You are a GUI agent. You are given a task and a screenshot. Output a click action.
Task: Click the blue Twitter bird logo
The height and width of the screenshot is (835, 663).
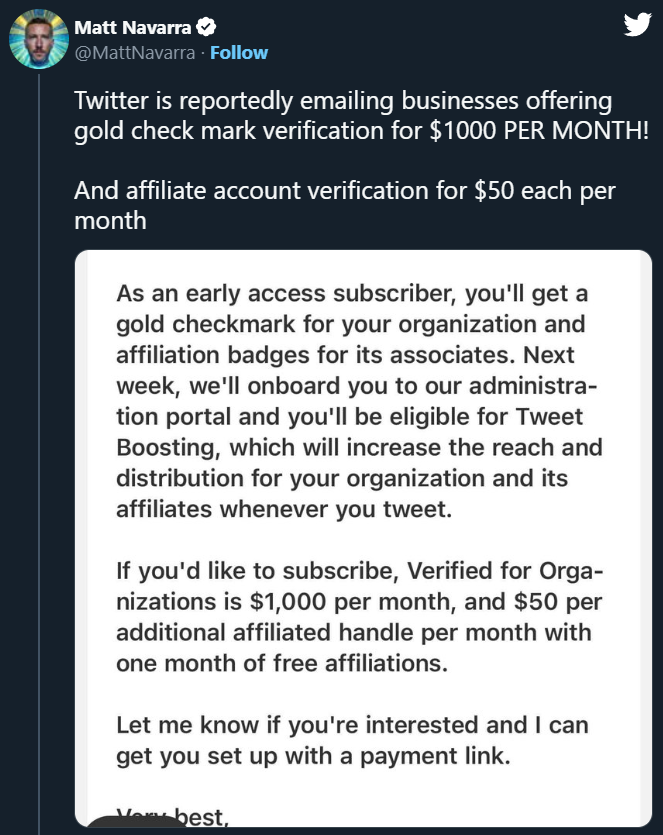pyautogui.click(x=637, y=25)
